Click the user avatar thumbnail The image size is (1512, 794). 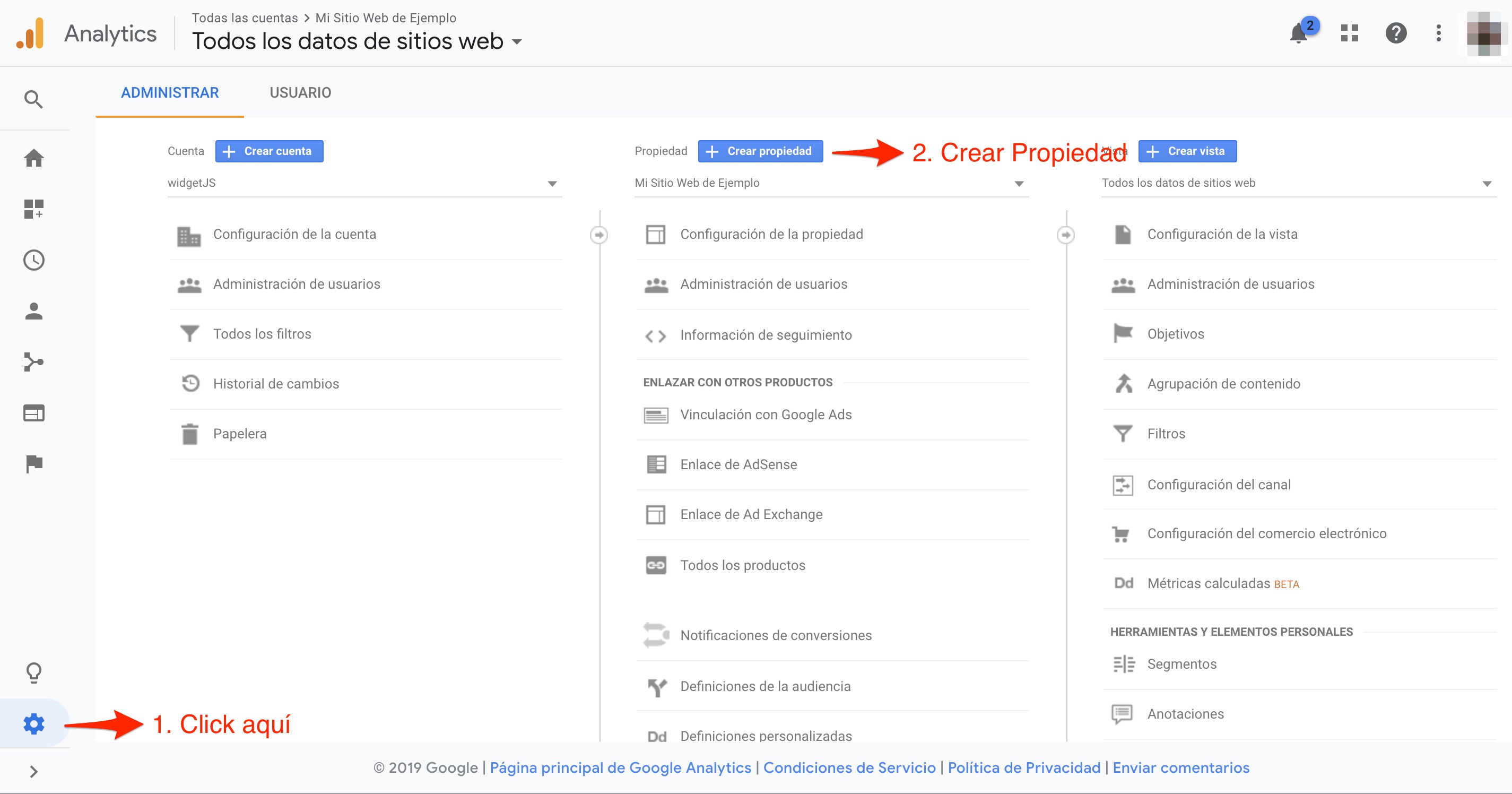(x=1483, y=33)
